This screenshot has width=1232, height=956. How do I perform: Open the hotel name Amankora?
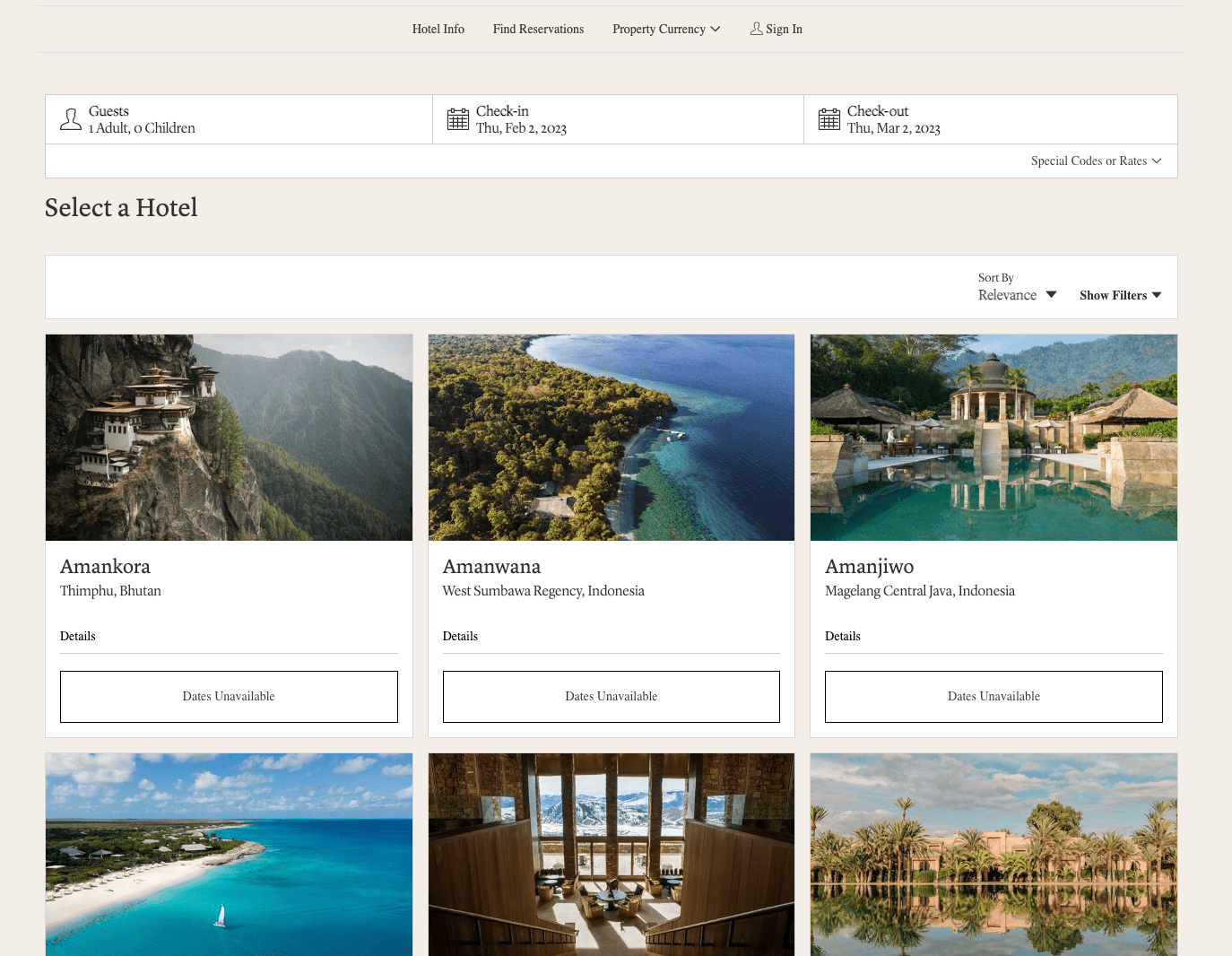pyautogui.click(x=105, y=567)
